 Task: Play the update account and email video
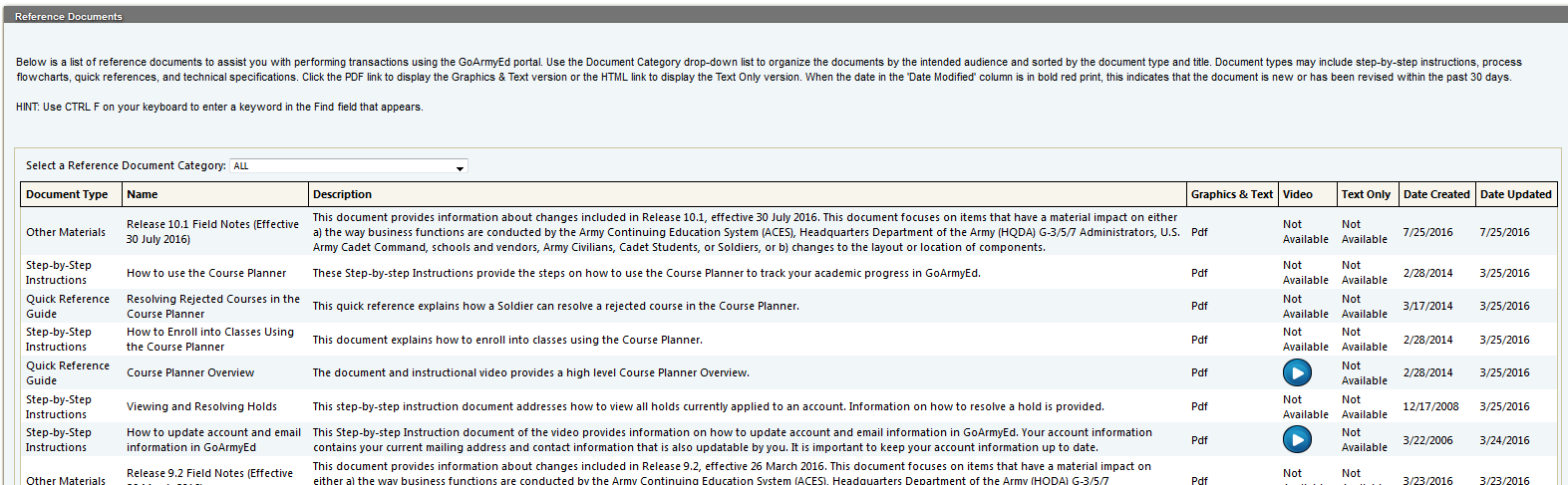tap(1297, 439)
